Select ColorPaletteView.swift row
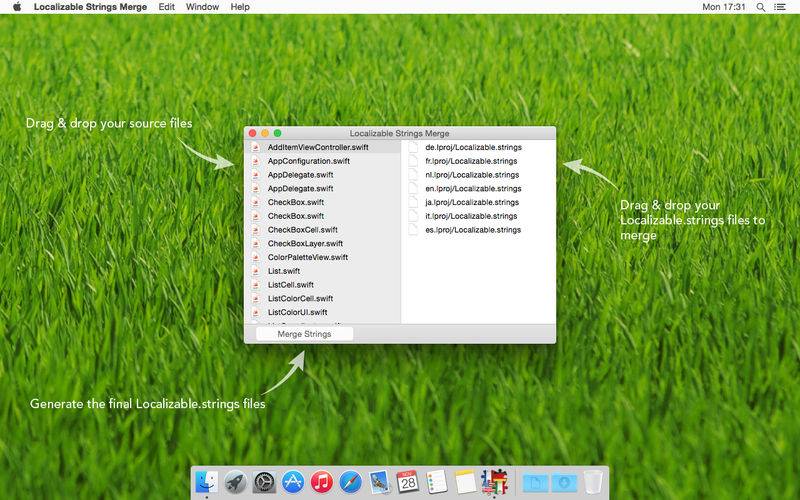This screenshot has height=500, width=800. [x=322, y=257]
